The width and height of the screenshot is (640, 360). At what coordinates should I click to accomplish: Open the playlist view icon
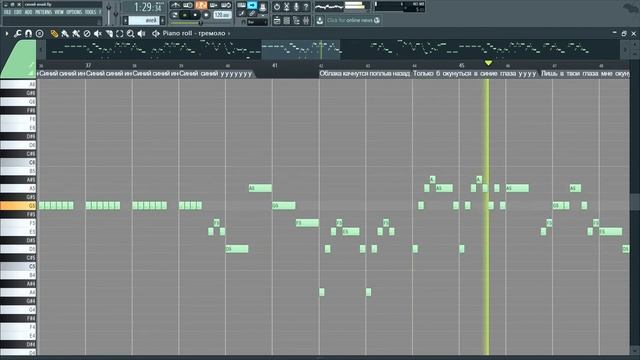pyautogui.click(x=277, y=20)
